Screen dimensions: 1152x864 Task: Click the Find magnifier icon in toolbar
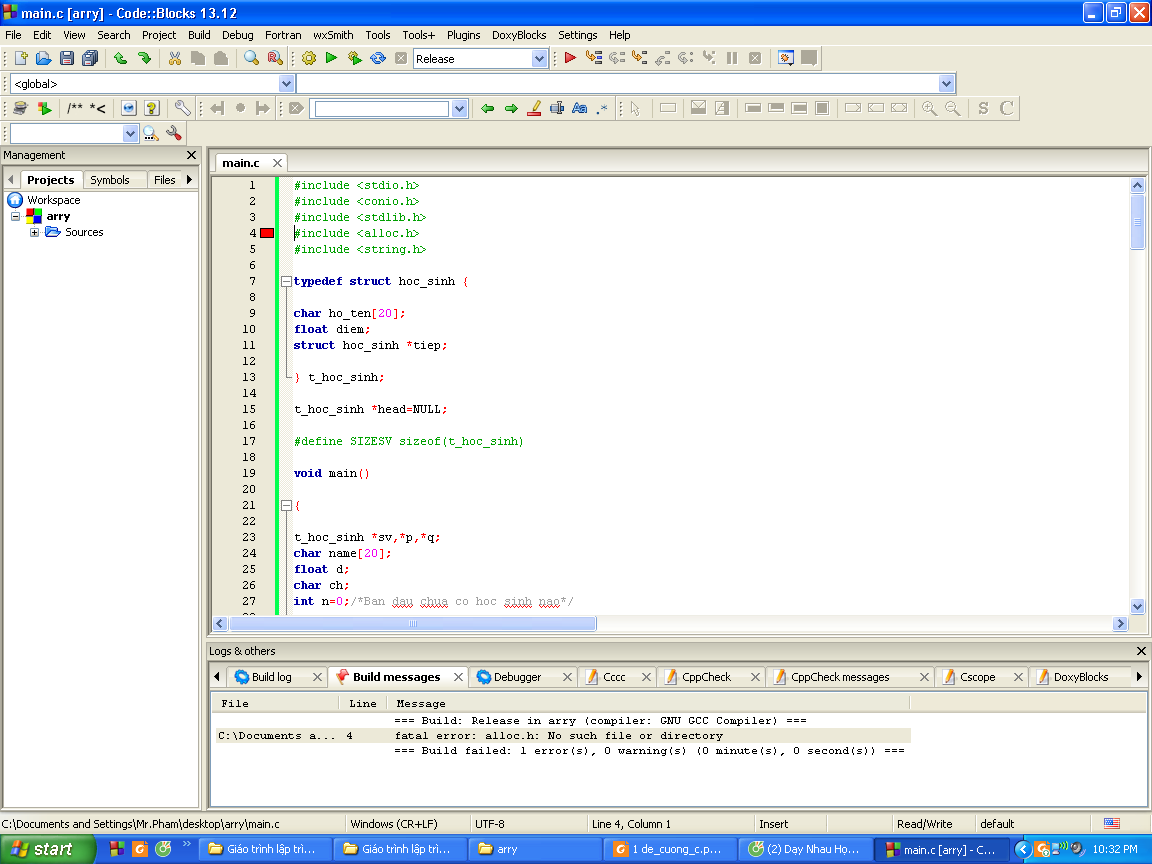coord(251,59)
